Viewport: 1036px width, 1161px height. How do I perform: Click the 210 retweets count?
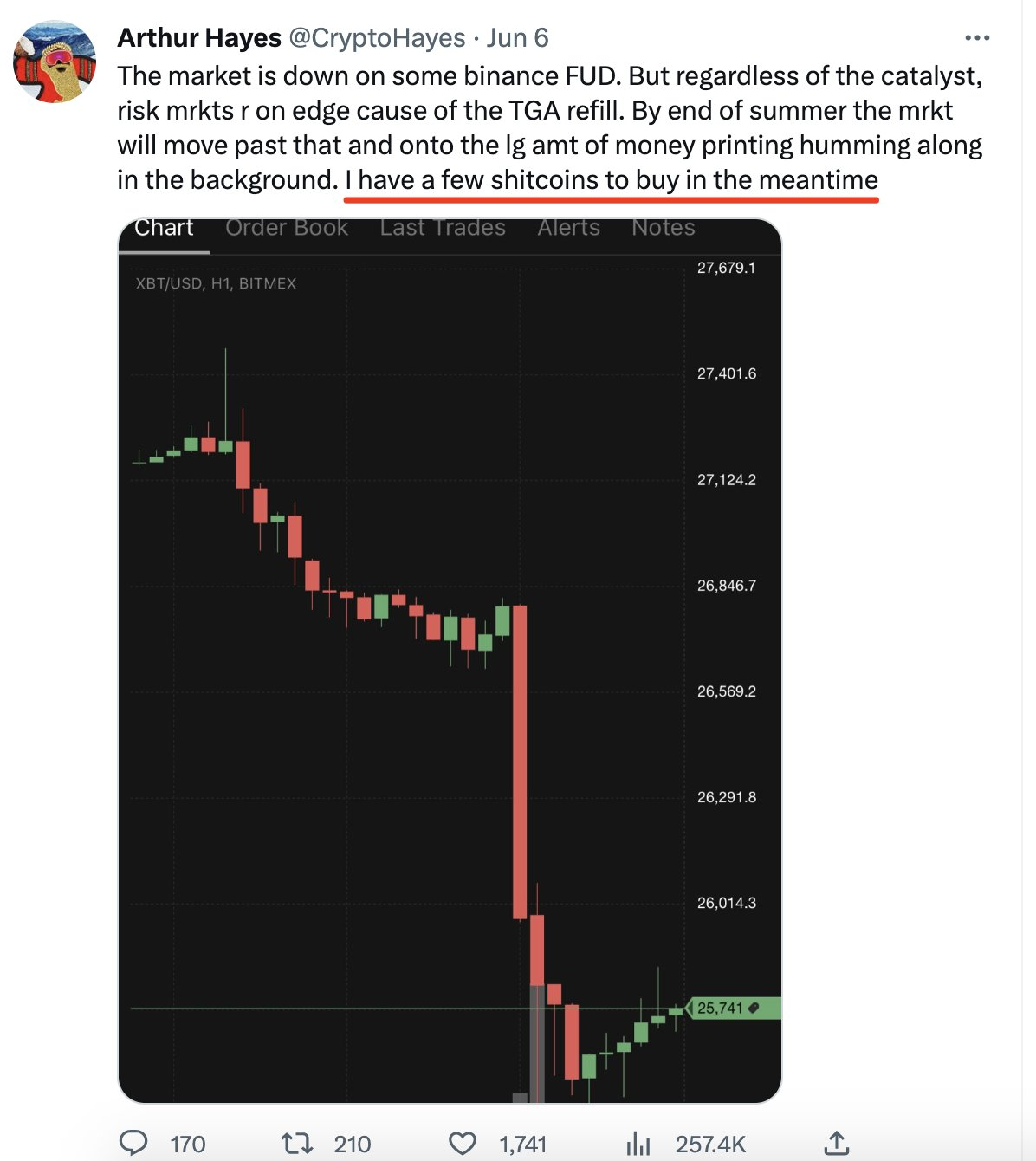(353, 1145)
